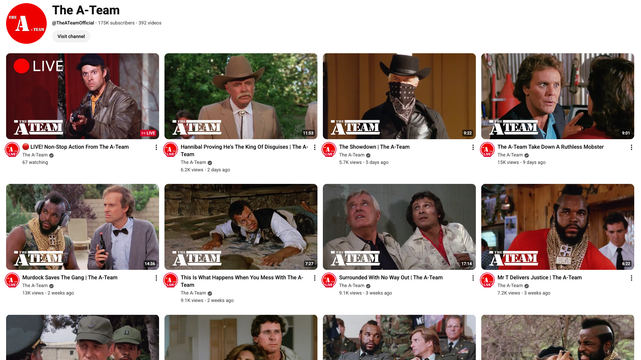The height and width of the screenshot is (360, 641).
Task: Open three-dot menu for Hannibal disguises video
Action: pos(314,147)
